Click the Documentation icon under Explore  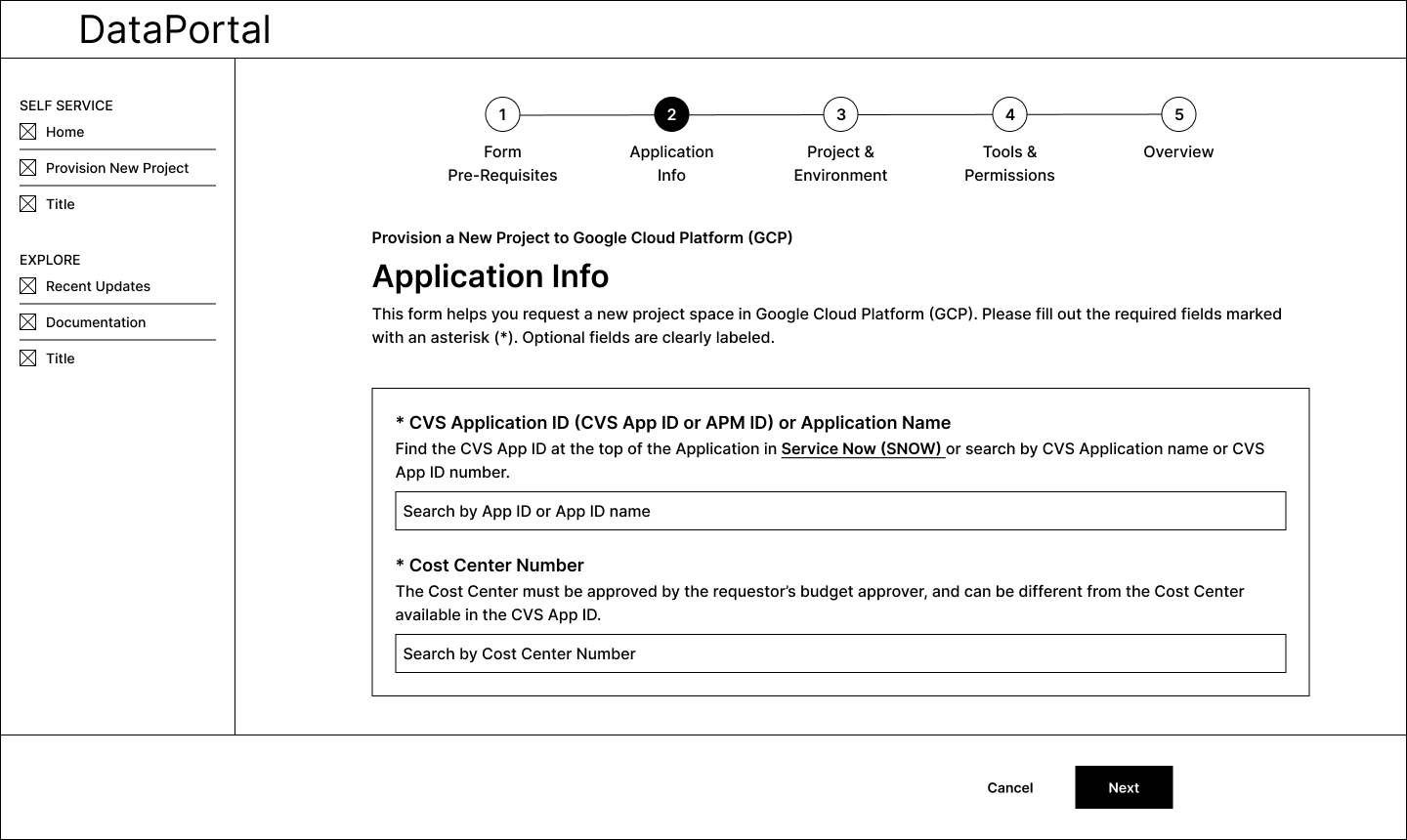click(x=27, y=320)
